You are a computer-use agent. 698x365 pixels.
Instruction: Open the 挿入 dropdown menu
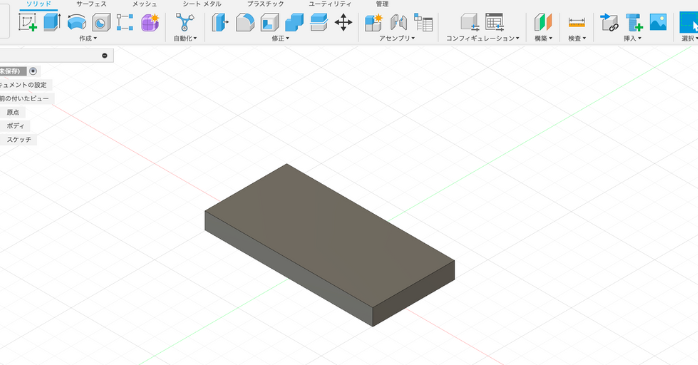633,39
